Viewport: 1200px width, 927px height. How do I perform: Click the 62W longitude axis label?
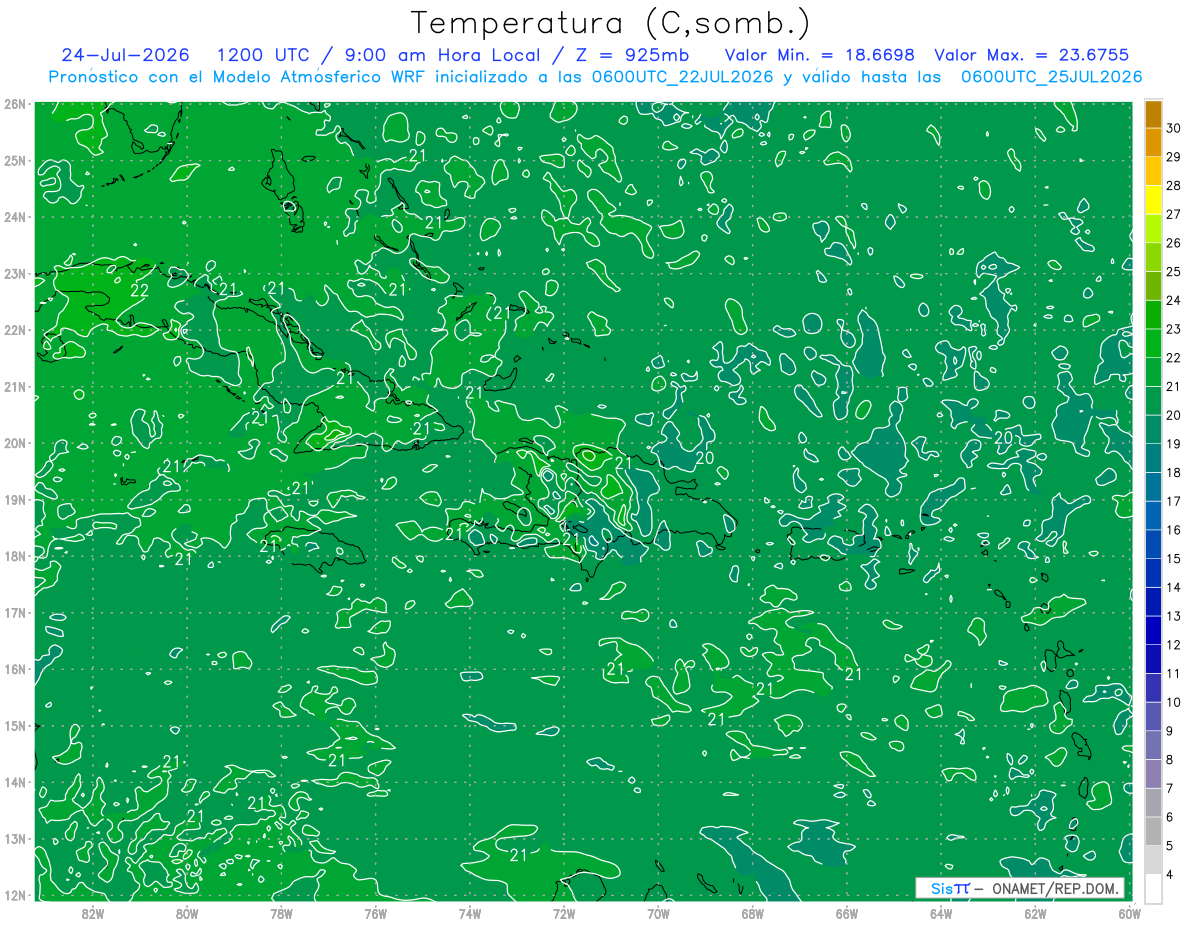click(1035, 912)
